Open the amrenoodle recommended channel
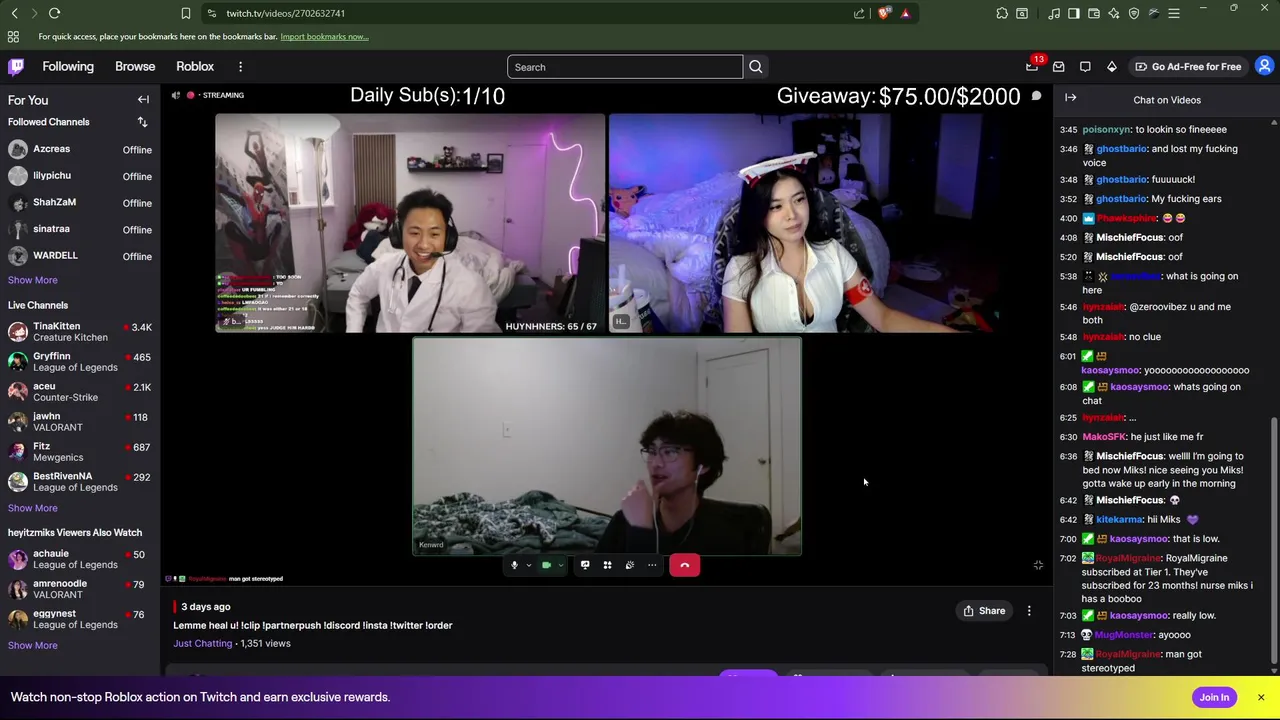The height and width of the screenshot is (720, 1280). click(x=80, y=588)
